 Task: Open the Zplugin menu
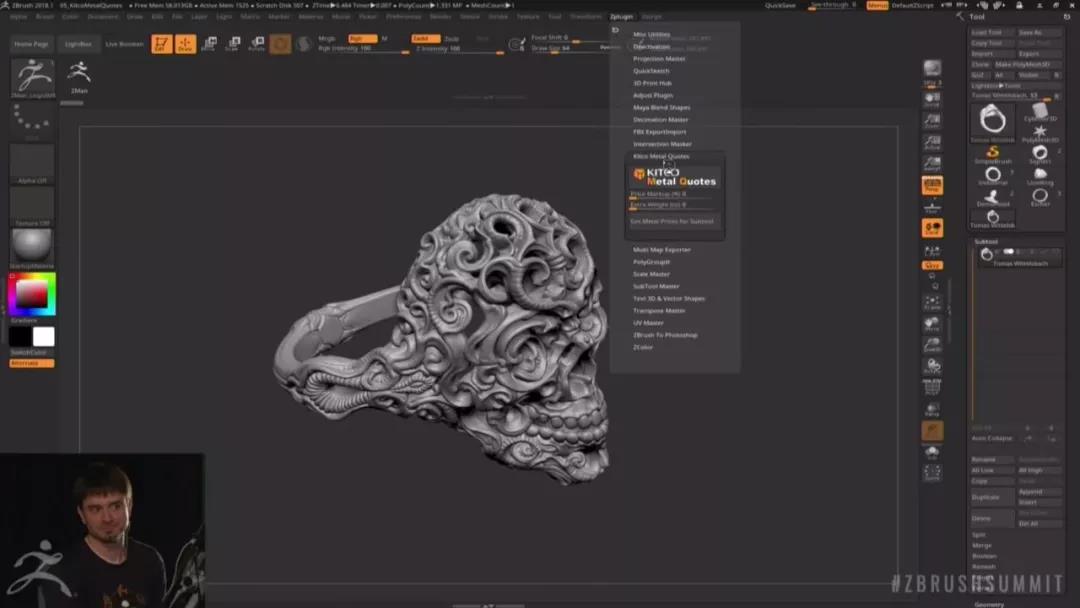[621, 17]
